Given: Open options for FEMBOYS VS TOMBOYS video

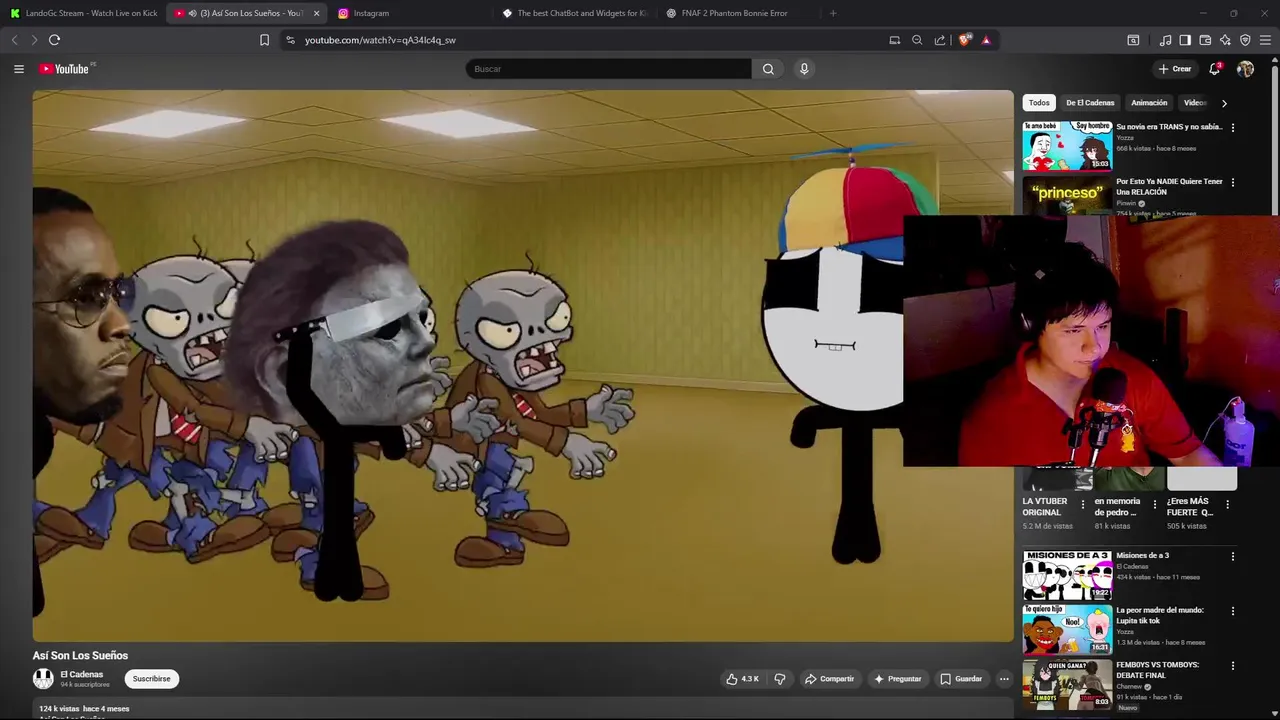Looking at the screenshot, I should tap(1232, 666).
